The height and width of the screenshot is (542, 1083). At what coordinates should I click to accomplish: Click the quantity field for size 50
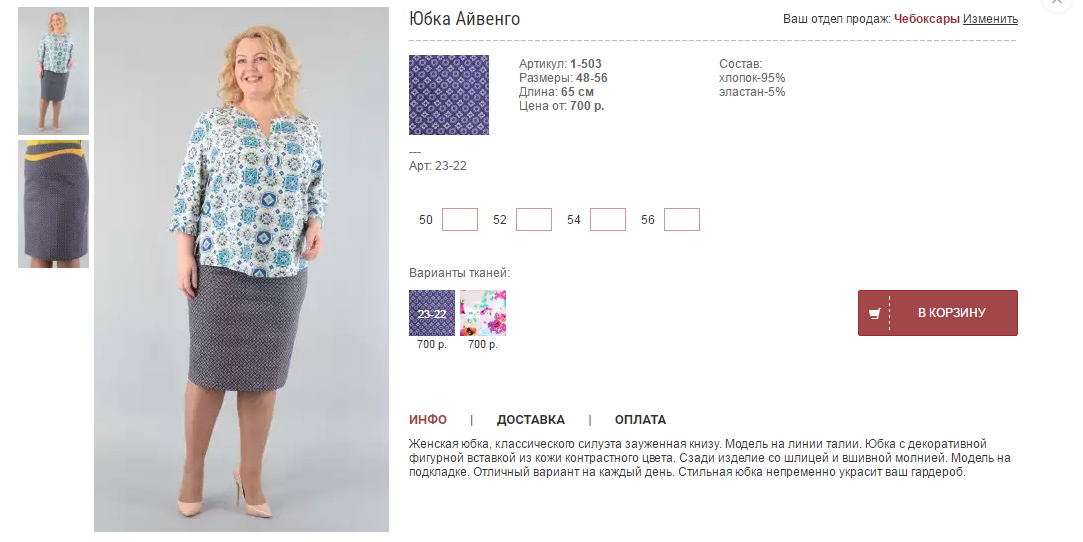[459, 220]
